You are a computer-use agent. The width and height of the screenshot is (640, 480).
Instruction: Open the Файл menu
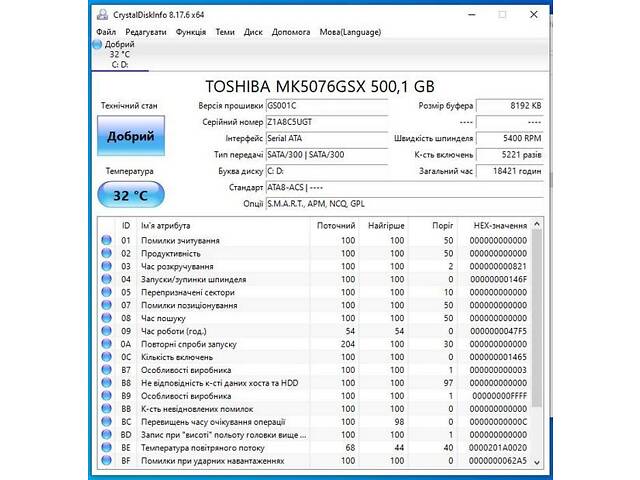106,32
